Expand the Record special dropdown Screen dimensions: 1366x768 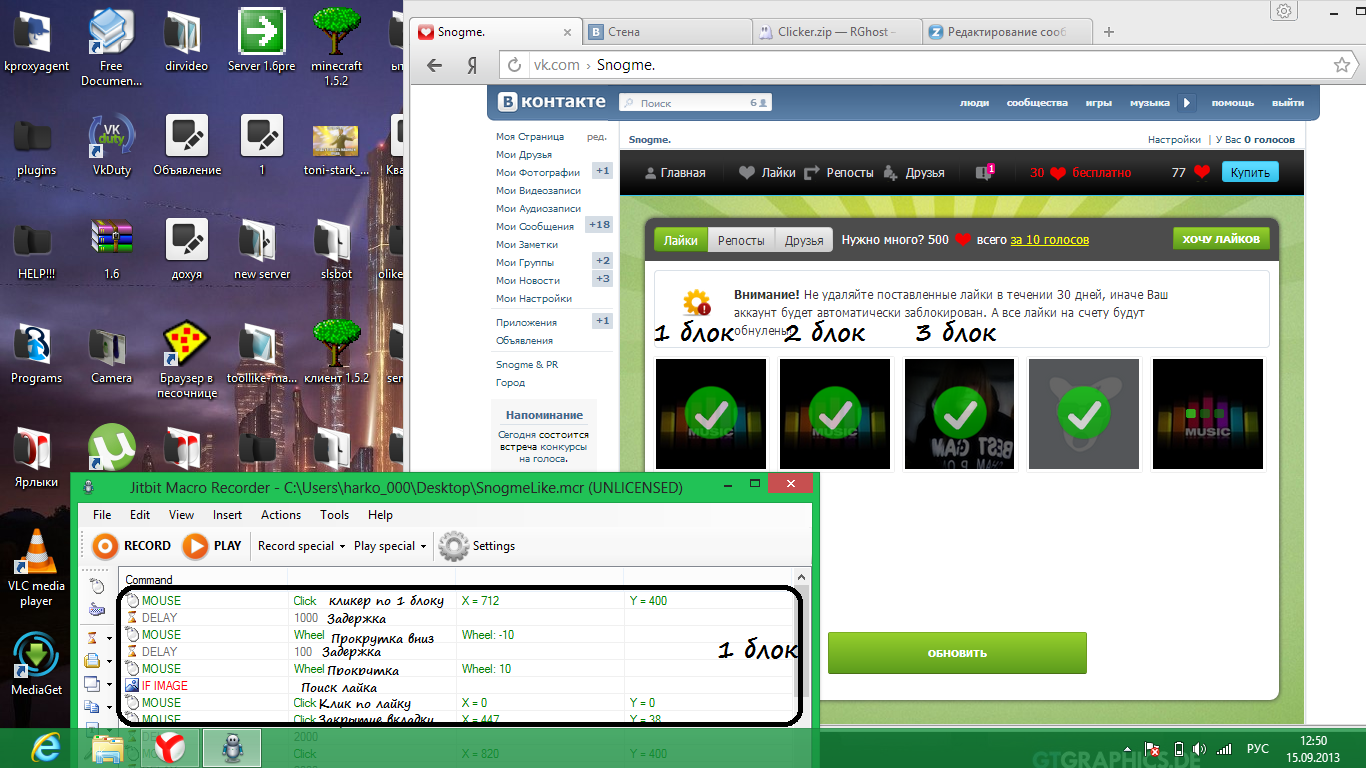click(x=301, y=546)
